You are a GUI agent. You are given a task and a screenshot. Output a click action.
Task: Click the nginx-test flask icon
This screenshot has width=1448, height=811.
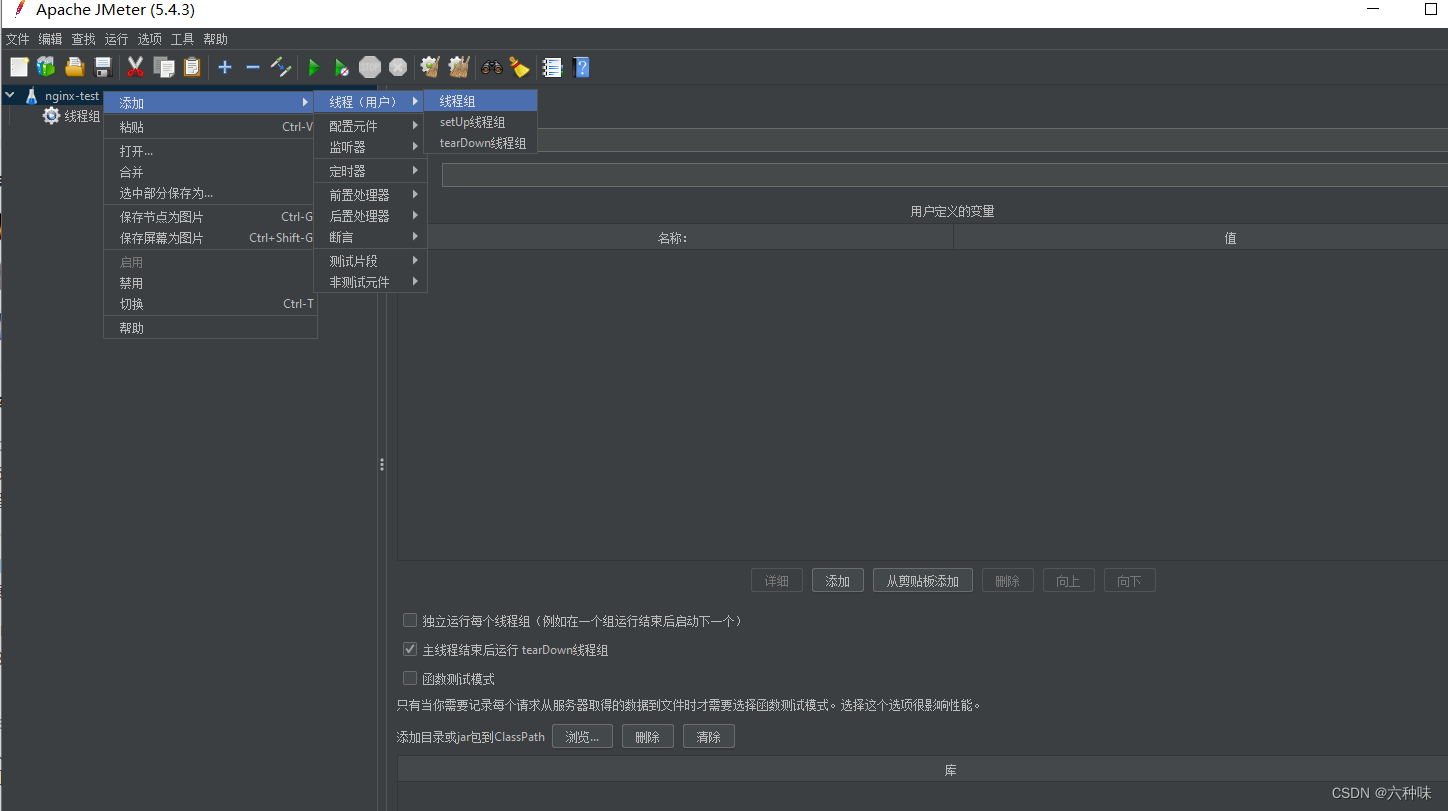coord(31,96)
